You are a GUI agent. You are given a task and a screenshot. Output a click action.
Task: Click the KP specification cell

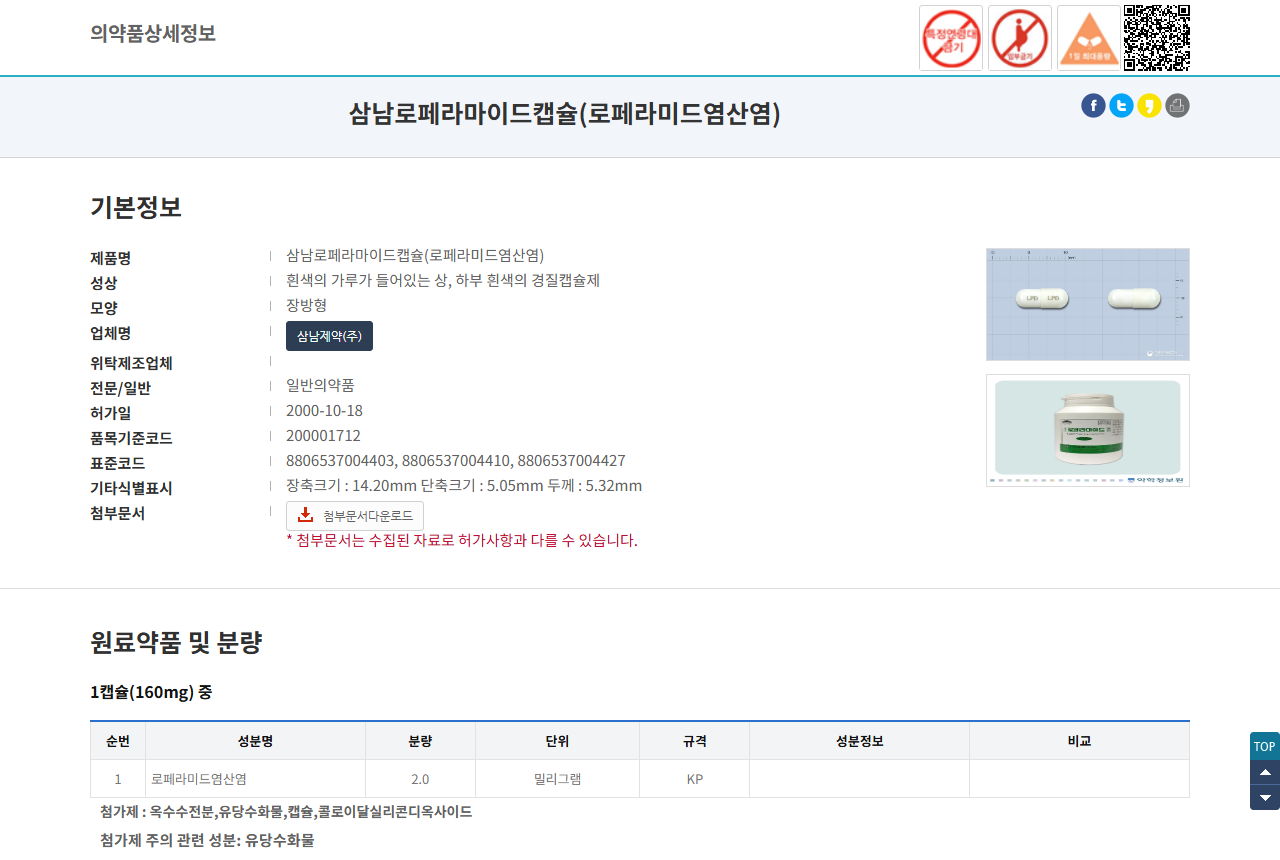[x=695, y=779]
